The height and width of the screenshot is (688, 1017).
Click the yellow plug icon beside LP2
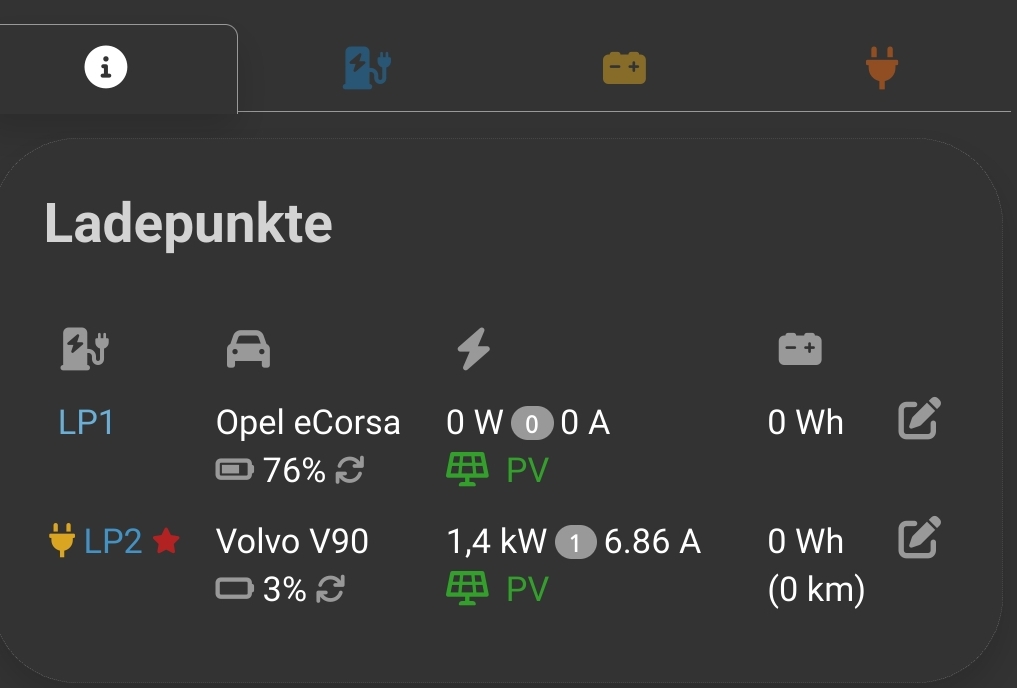[62, 542]
